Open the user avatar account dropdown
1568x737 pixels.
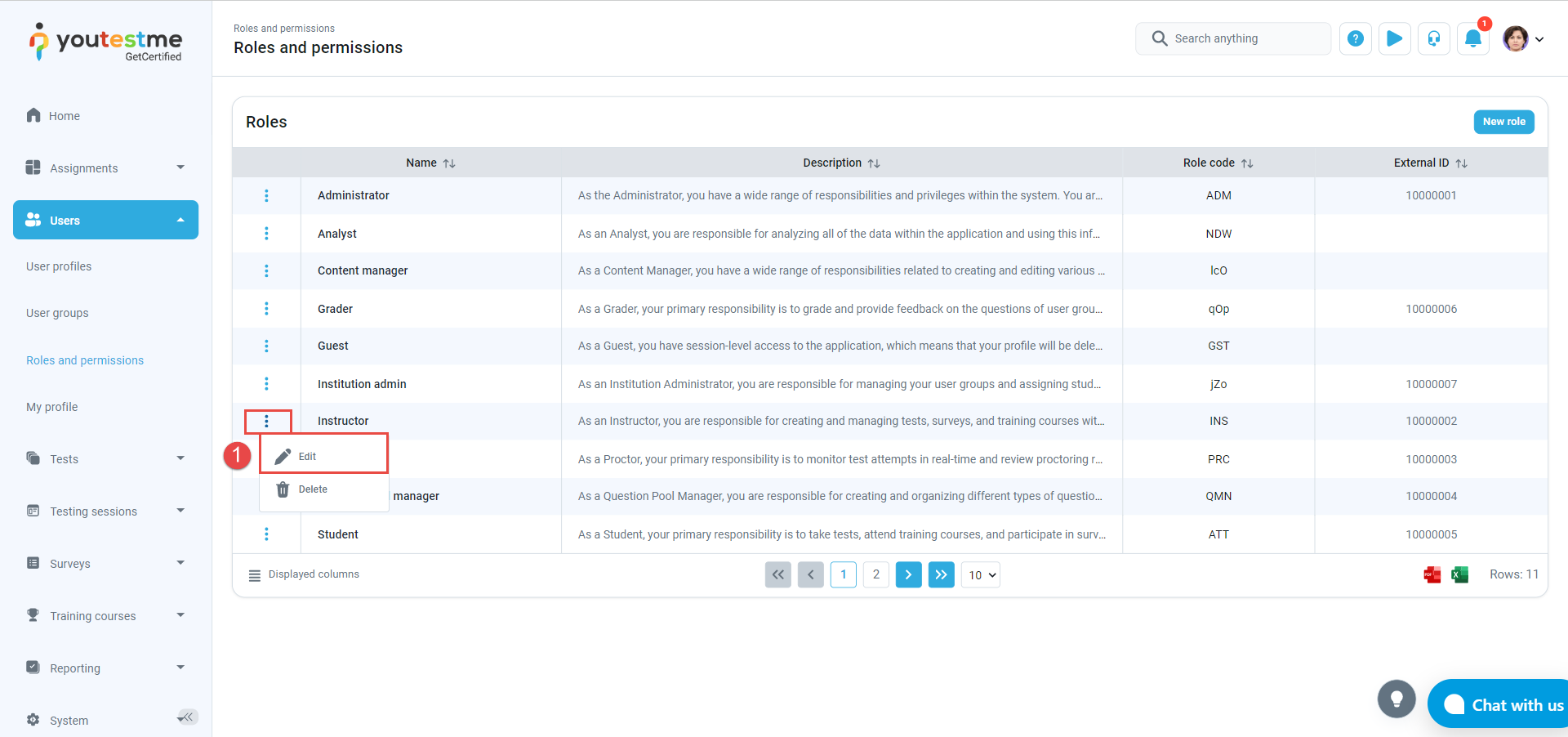(x=1523, y=38)
